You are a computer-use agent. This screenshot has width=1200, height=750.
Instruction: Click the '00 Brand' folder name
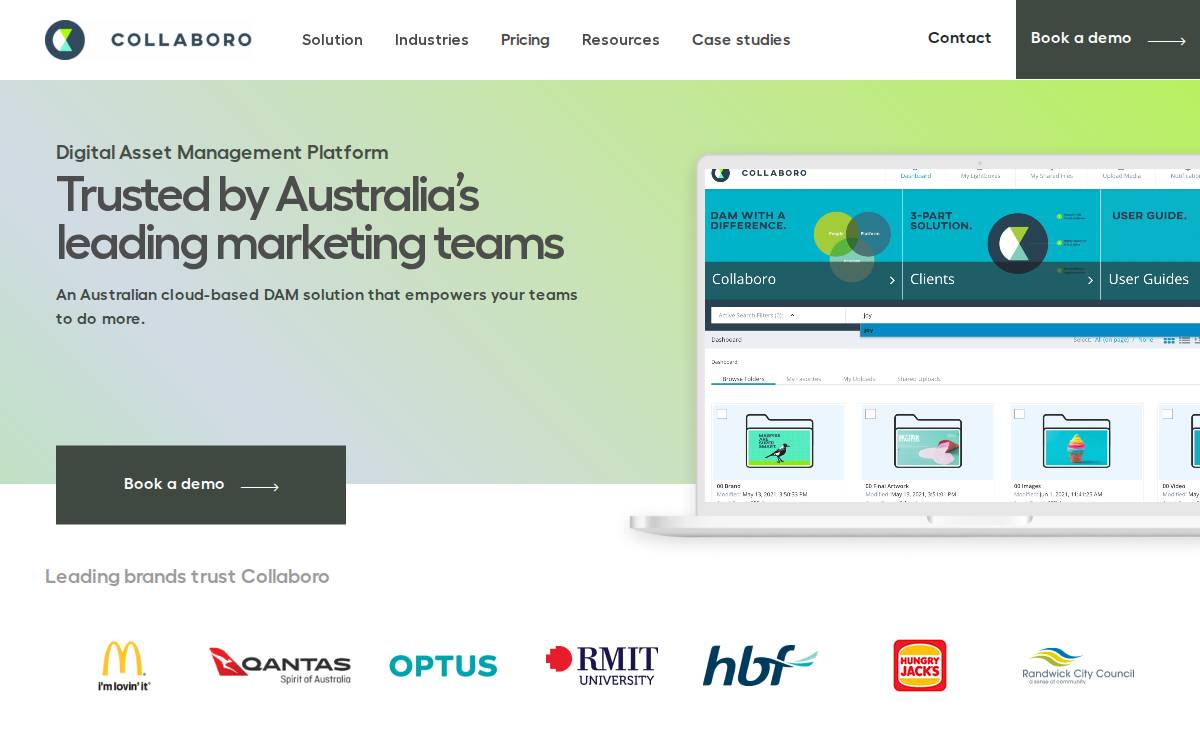click(x=728, y=486)
